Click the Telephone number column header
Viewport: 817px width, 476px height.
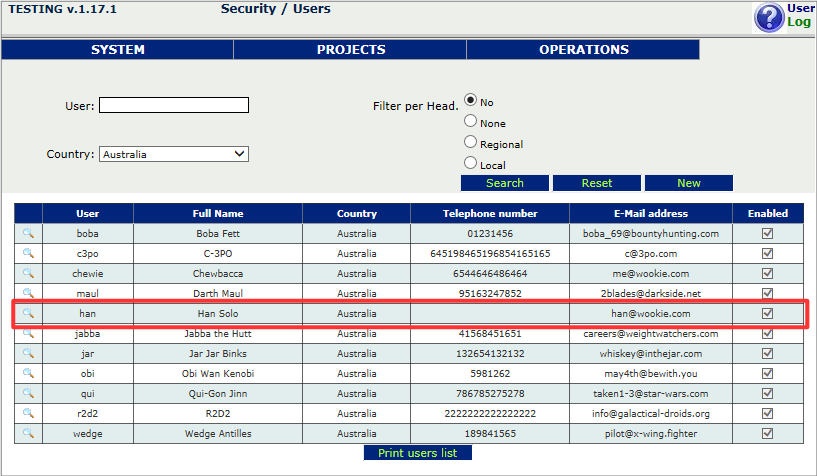pos(490,214)
